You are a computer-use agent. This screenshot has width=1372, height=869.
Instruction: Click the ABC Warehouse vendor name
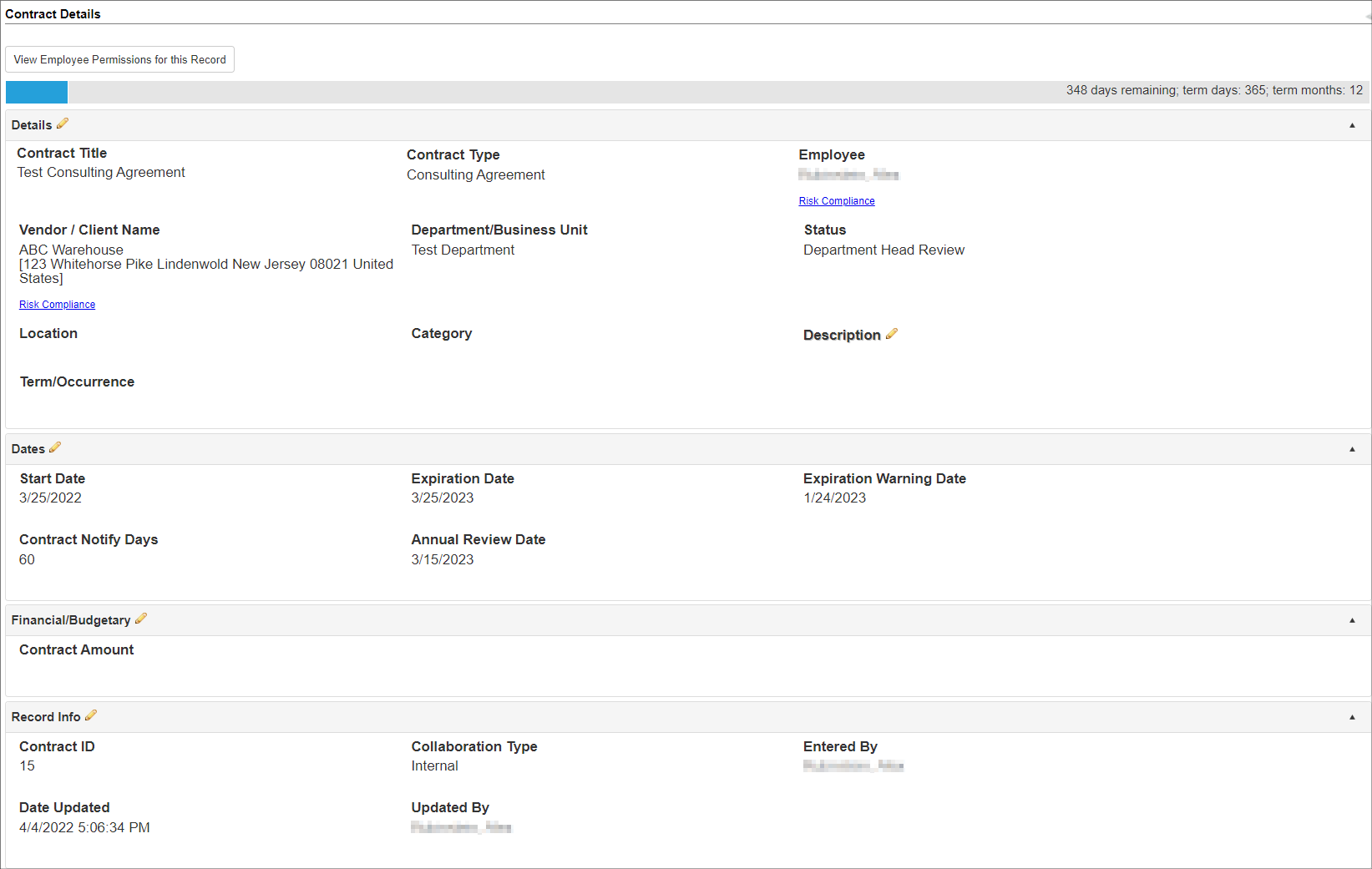[x=71, y=250]
